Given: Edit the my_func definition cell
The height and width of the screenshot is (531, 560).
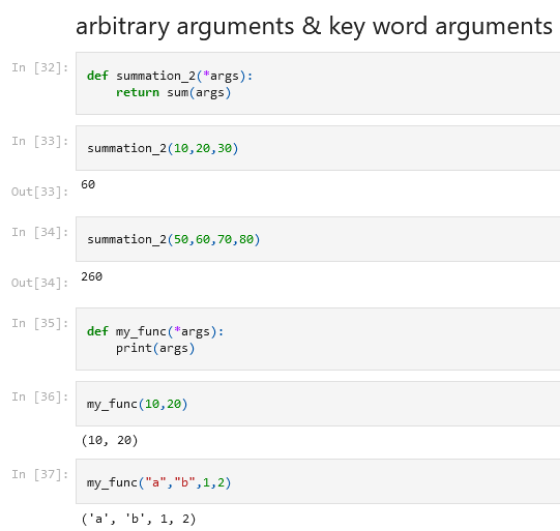Looking at the screenshot, I should click(318, 339).
